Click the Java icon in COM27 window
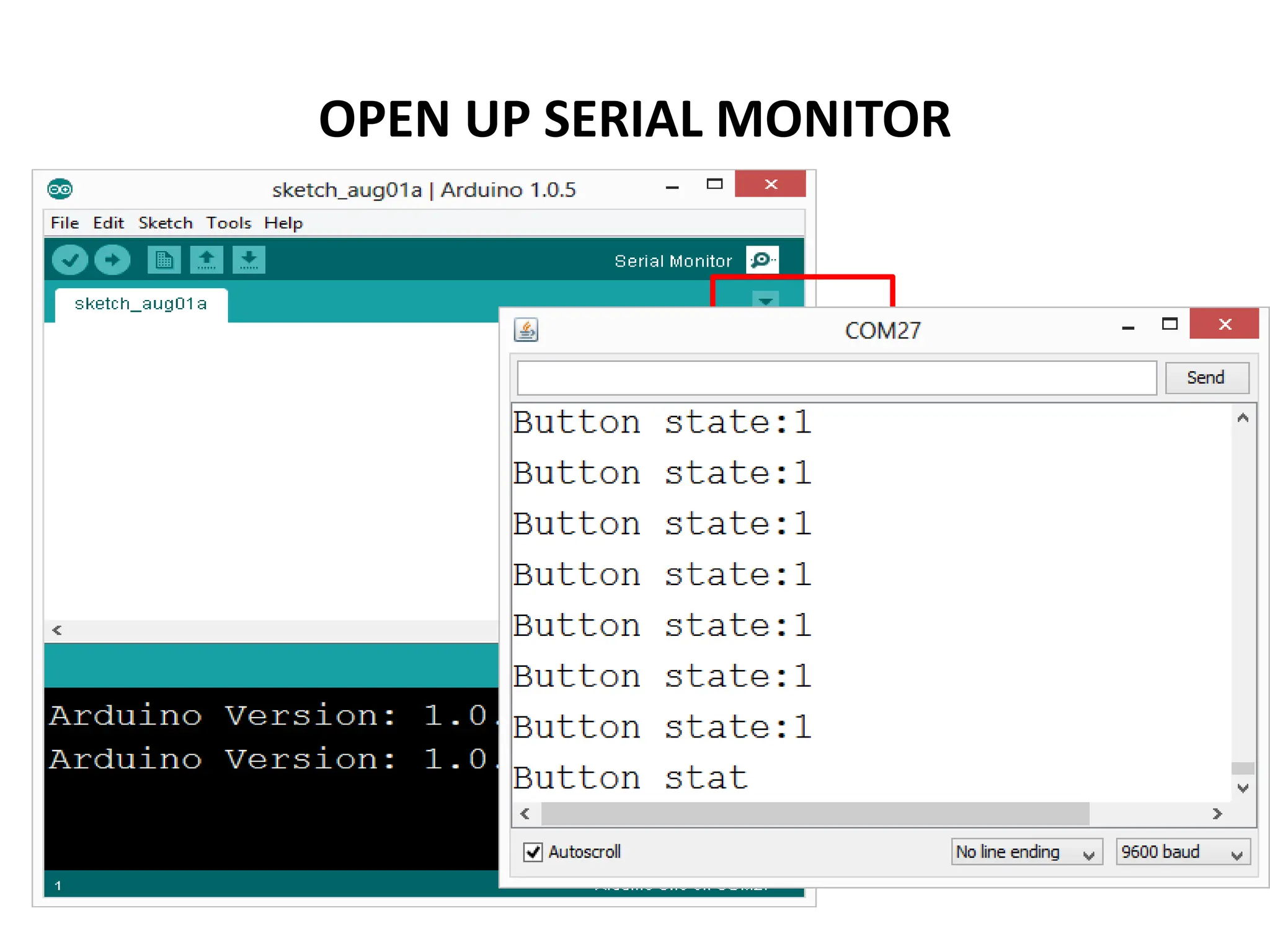Viewport: 1270px width, 952px height. click(526, 330)
